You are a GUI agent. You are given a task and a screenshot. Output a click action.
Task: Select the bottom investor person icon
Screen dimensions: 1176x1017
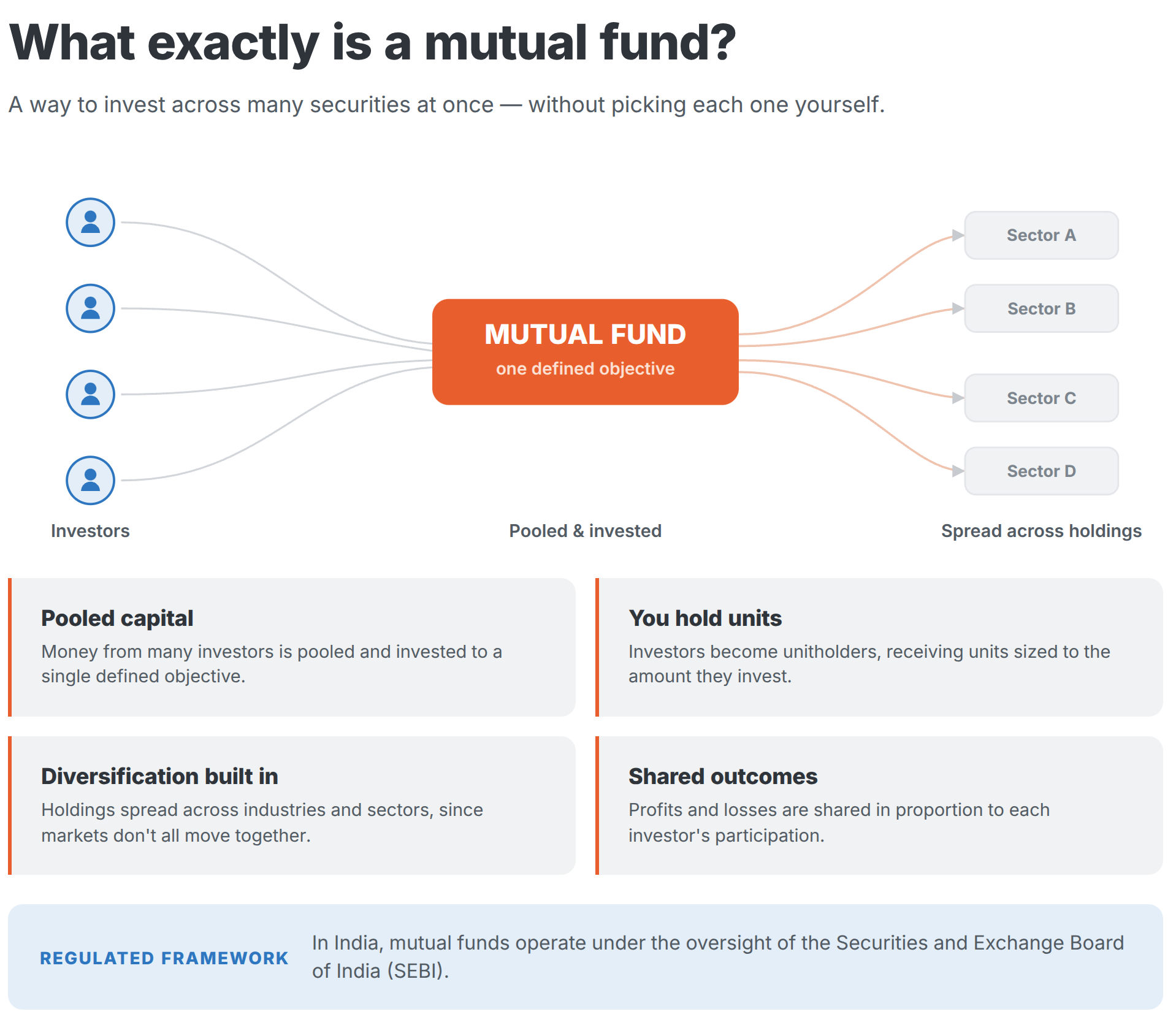tap(90, 480)
